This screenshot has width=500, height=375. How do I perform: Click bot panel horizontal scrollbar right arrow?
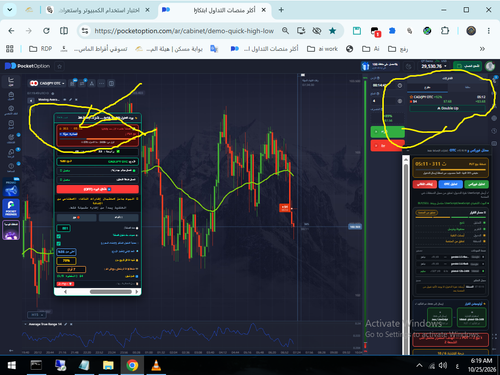pyautogui.click(x=137, y=292)
